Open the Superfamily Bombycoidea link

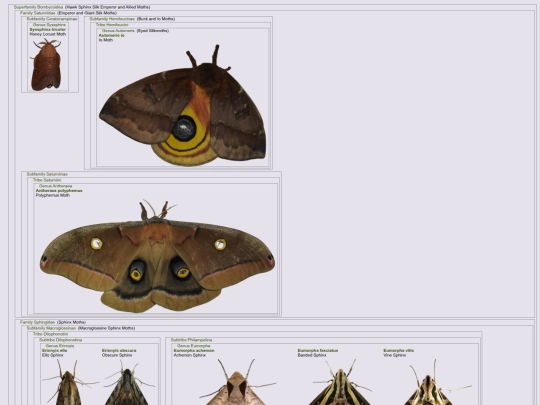pos(39,7)
